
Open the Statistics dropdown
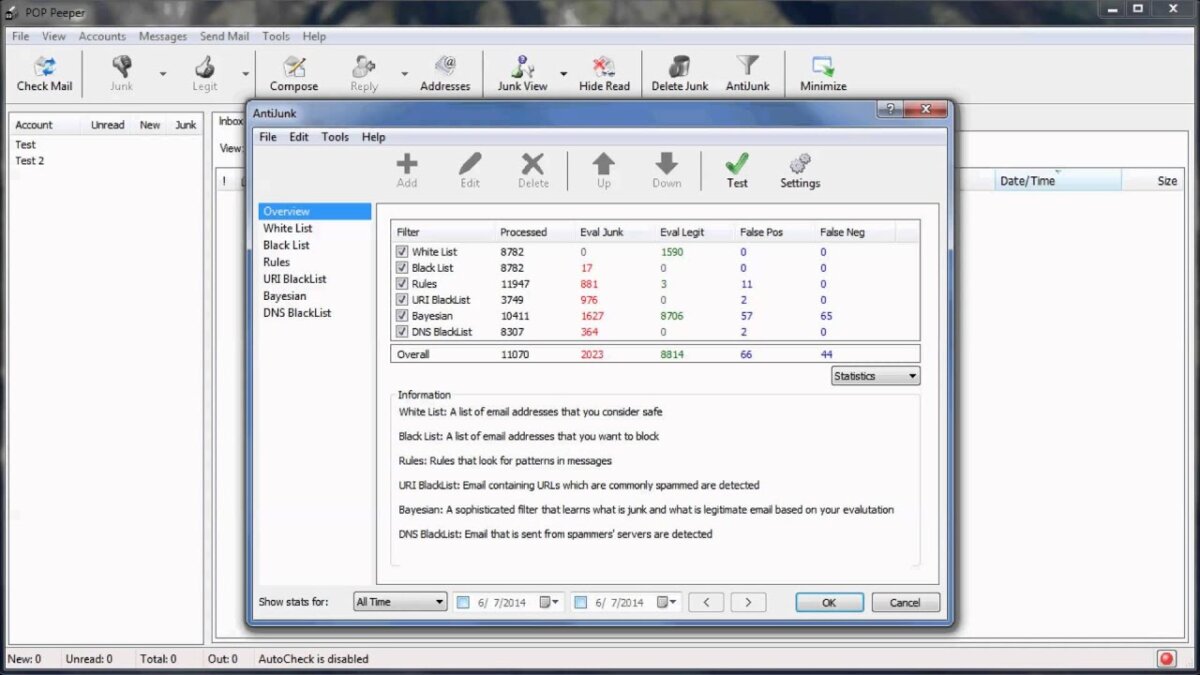[x=876, y=376]
